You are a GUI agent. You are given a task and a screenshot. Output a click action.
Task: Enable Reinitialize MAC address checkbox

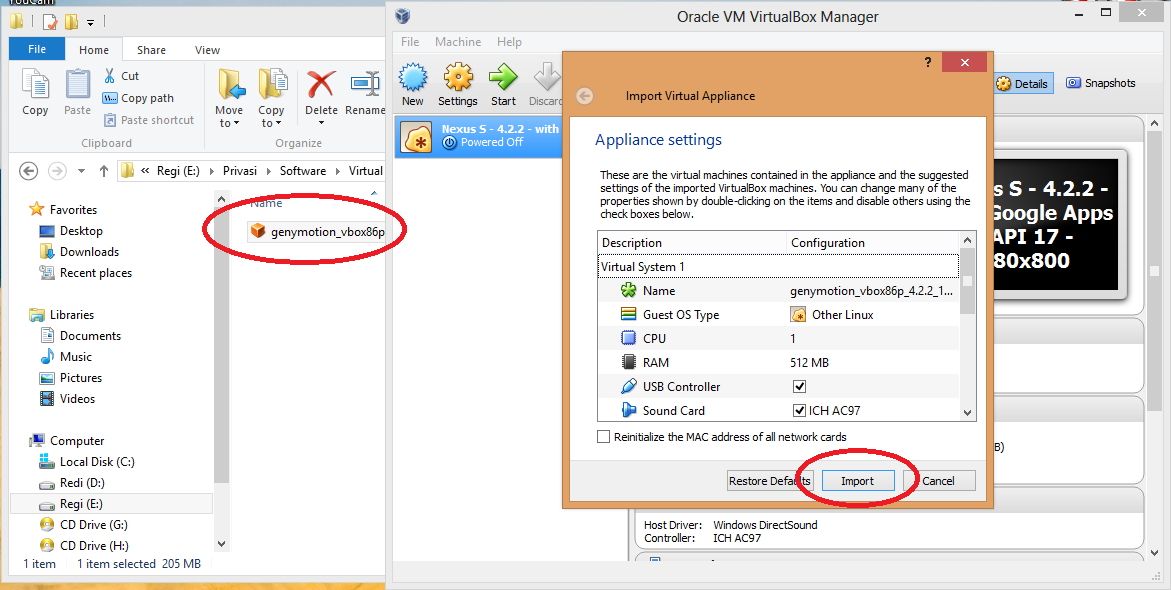coord(603,437)
